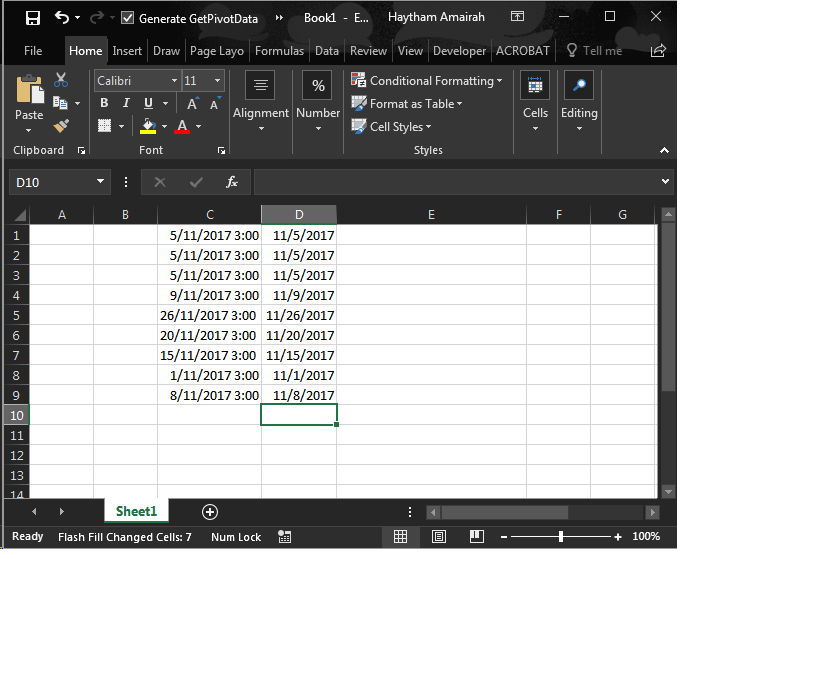Click the Conditional Formatting icon
831x691 pixels.
click(358, 80)
